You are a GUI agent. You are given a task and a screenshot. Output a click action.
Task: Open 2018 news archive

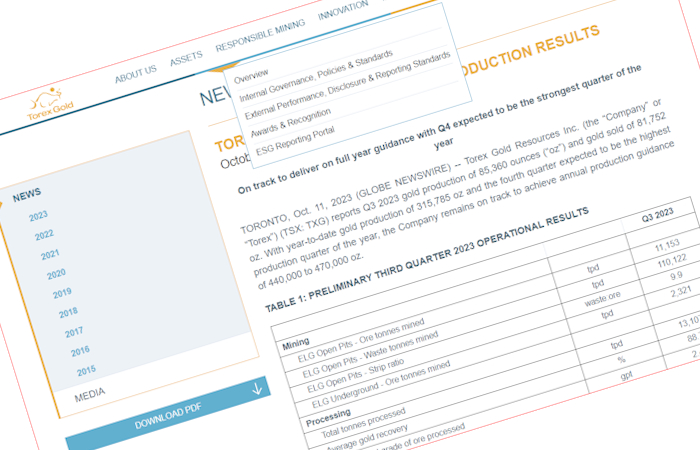click(68, 312)
